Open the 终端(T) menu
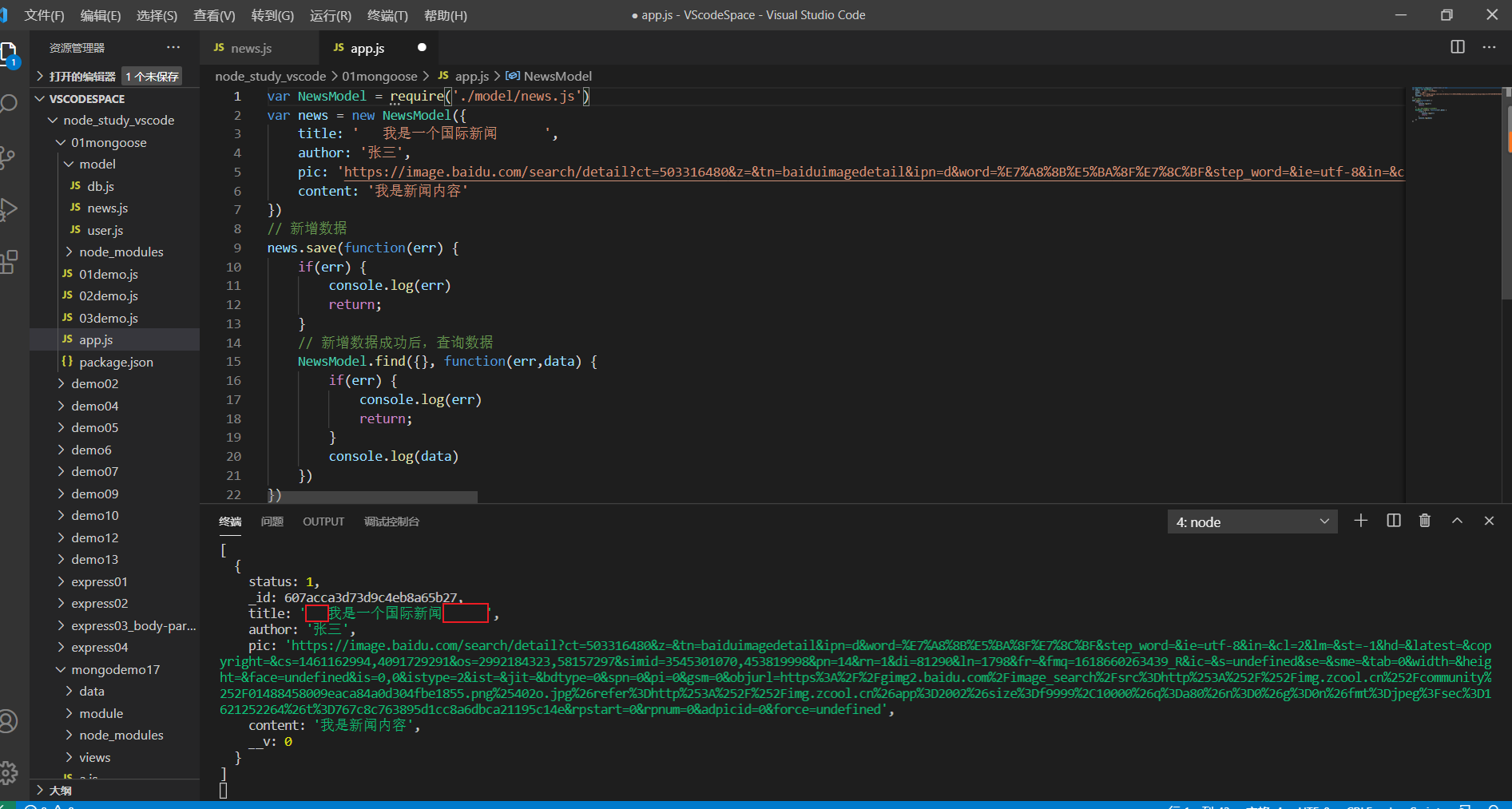Image resolution: width=1512 pixels, height=809 pixels. 387,15
